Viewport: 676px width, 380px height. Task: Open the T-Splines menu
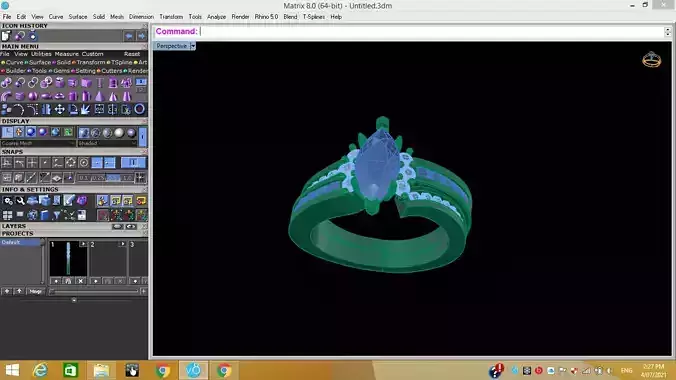pos(313,17)
